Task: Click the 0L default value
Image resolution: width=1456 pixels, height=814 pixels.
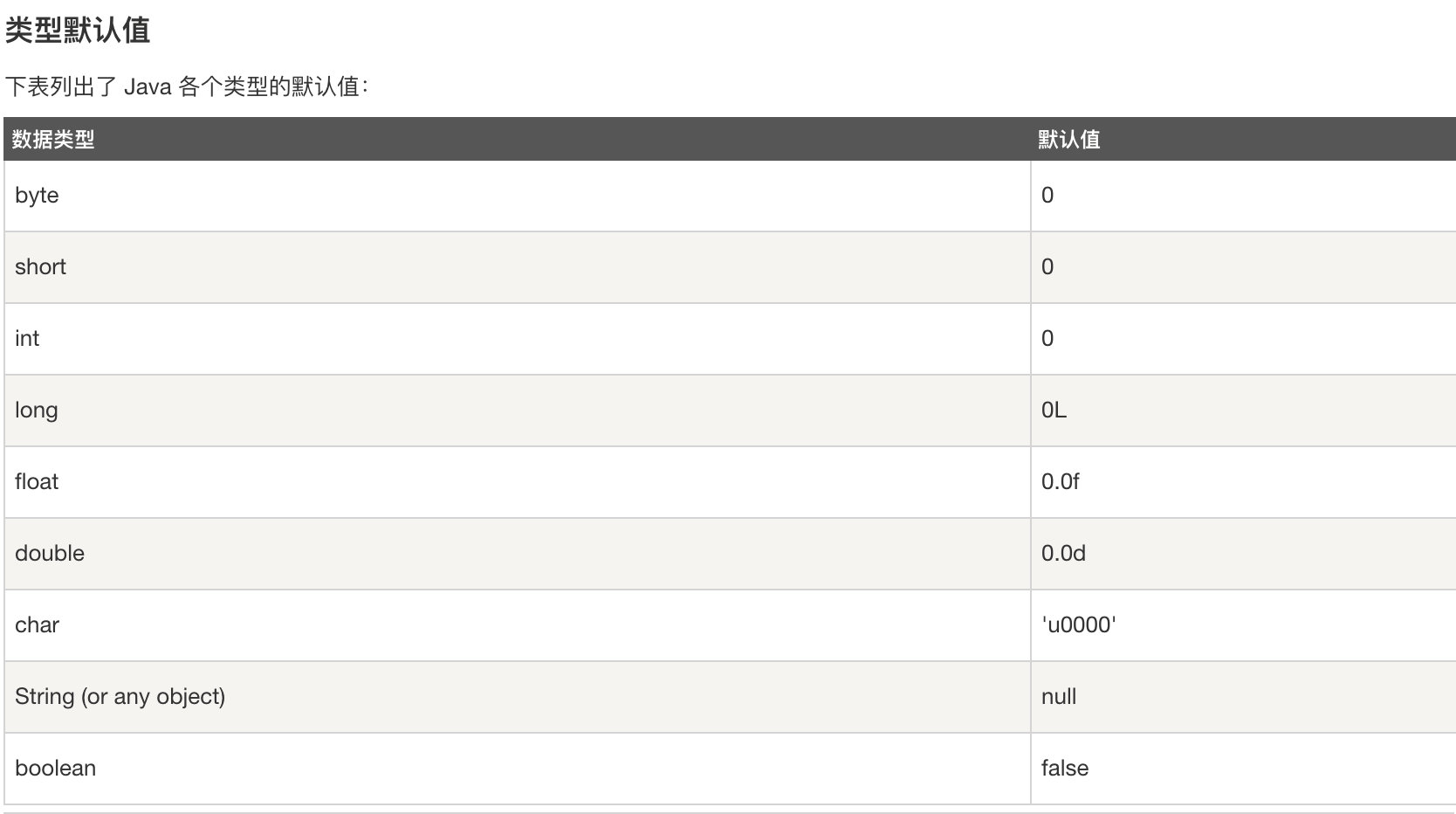Action: [x=1054, y=410]
